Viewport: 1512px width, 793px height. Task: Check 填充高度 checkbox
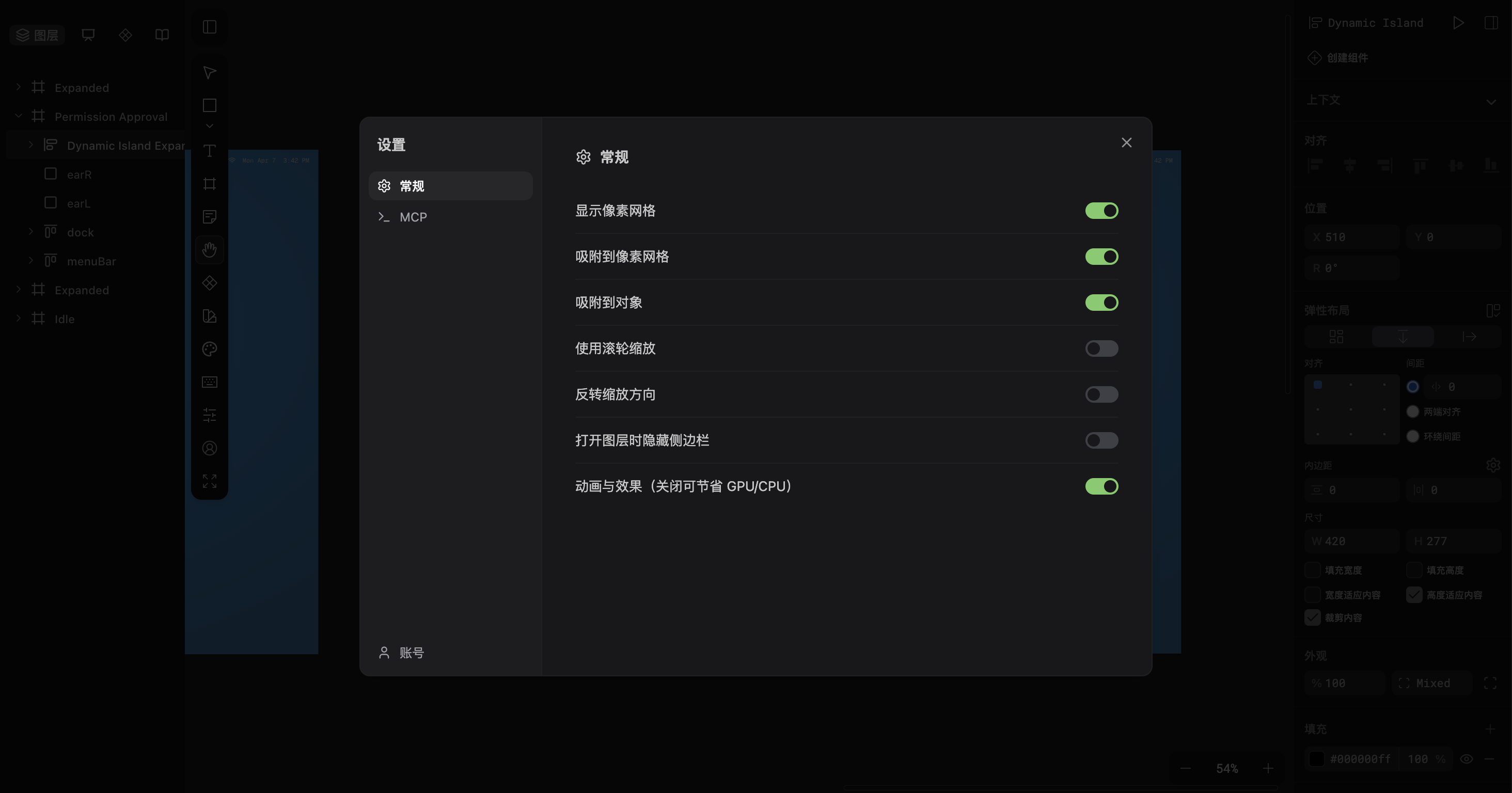tap(1414, 570)
